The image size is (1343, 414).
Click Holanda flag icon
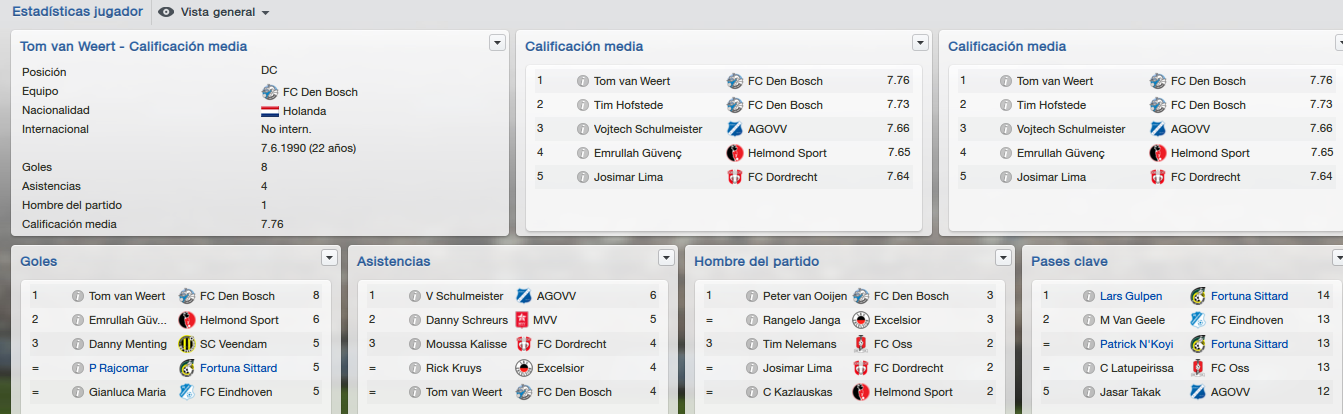coord(269,111)
